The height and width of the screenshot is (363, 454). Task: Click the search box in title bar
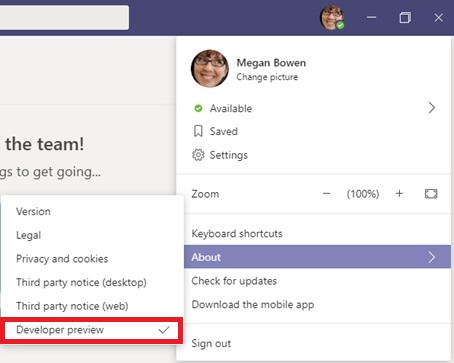pos(64,17)
